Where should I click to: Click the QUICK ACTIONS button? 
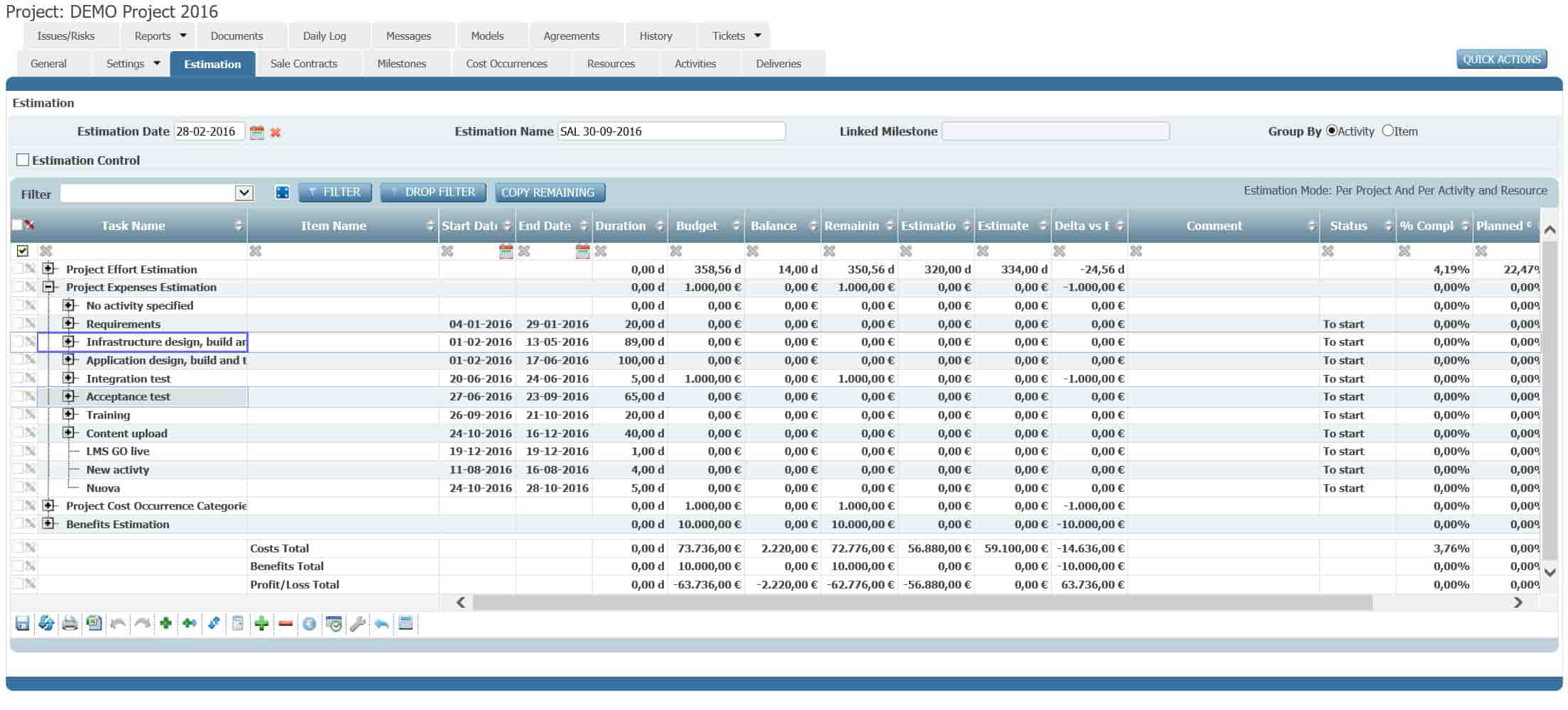coord(1502,60)
